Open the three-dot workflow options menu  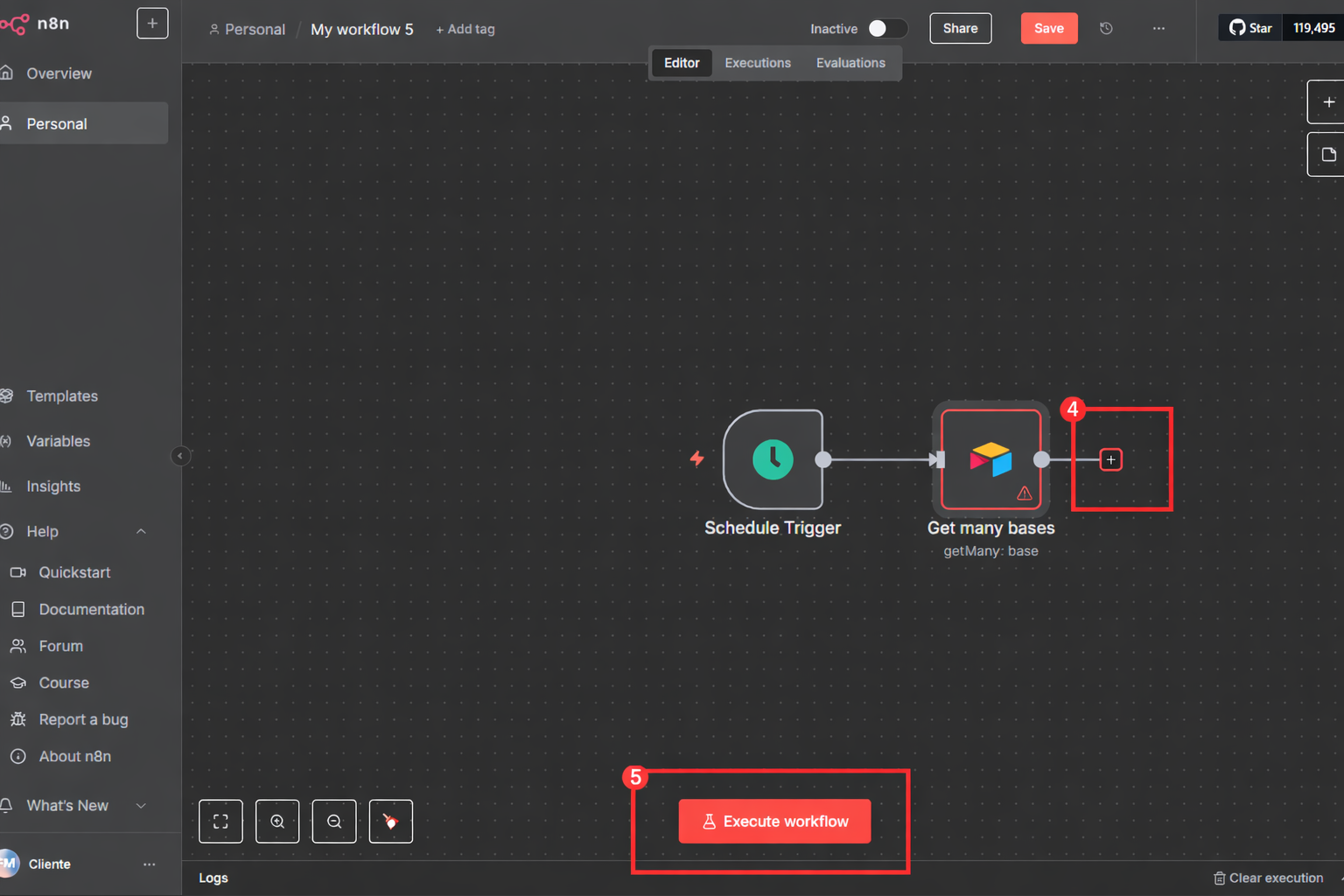point(1158,29)
